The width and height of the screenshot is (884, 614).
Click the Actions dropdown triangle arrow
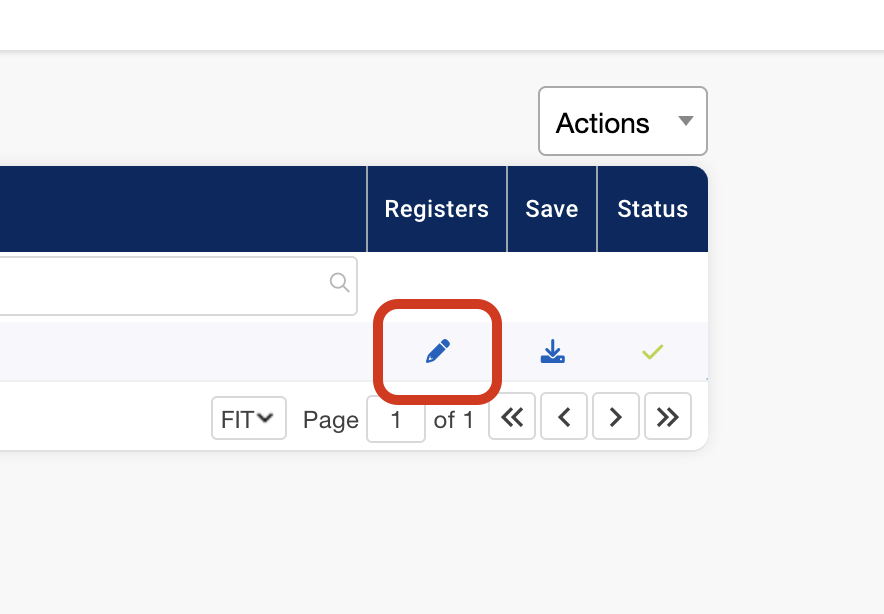click(x=685, y=121)
